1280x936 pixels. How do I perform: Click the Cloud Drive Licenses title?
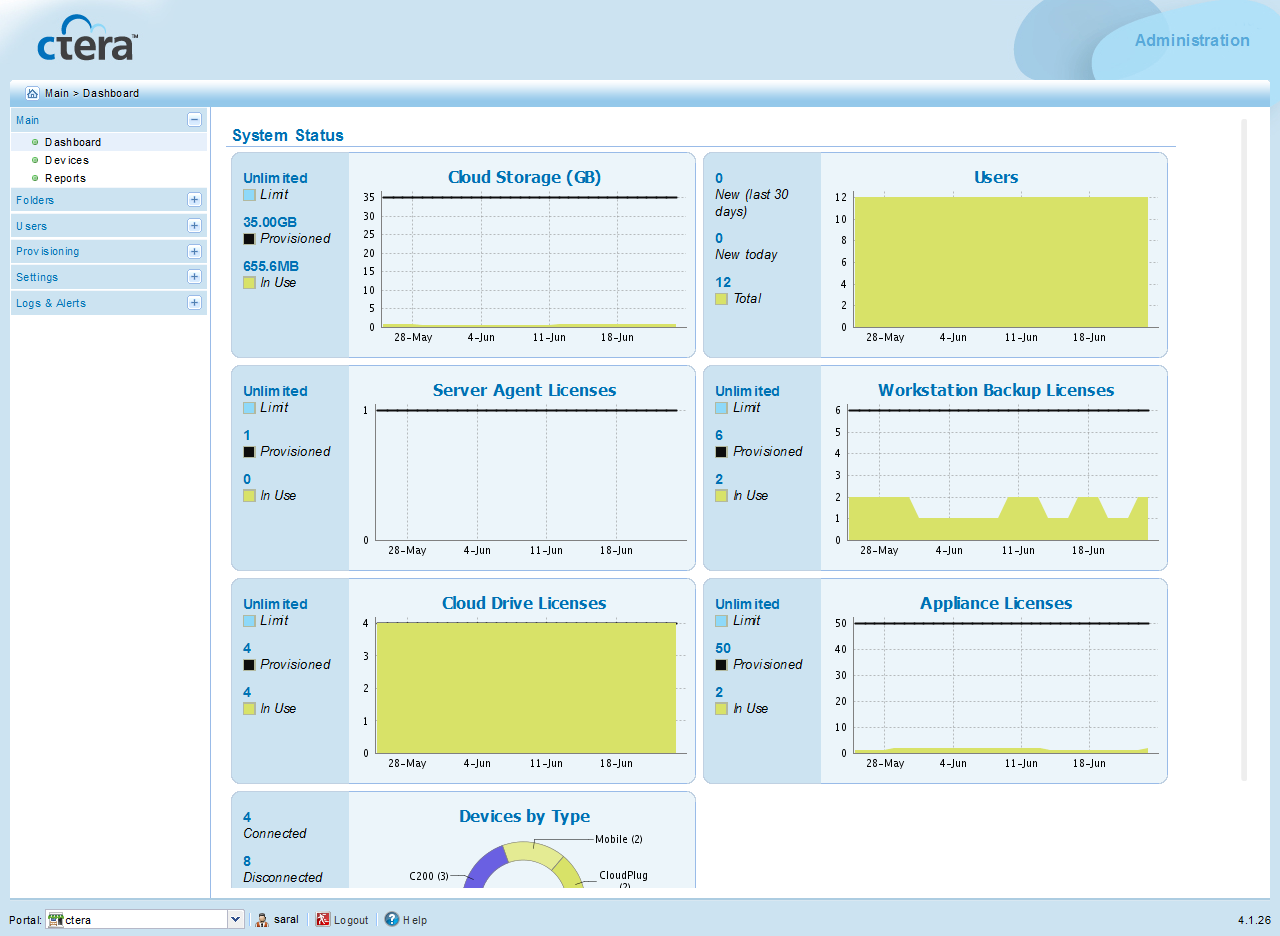[x=524, y=603]
